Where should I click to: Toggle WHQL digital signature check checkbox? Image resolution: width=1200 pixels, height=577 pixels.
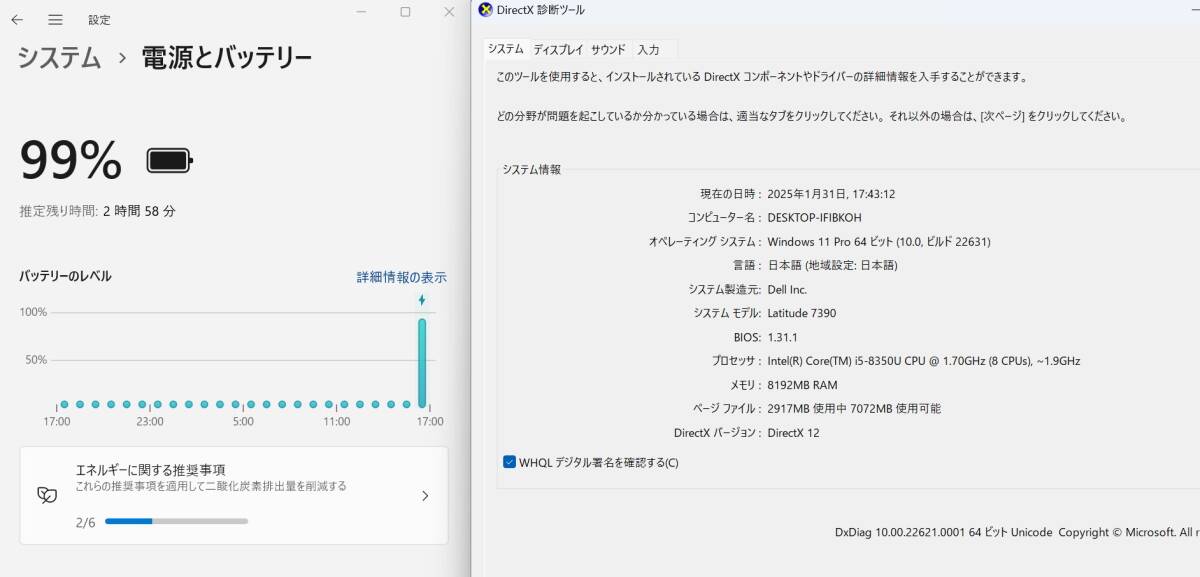click(510, 462)
